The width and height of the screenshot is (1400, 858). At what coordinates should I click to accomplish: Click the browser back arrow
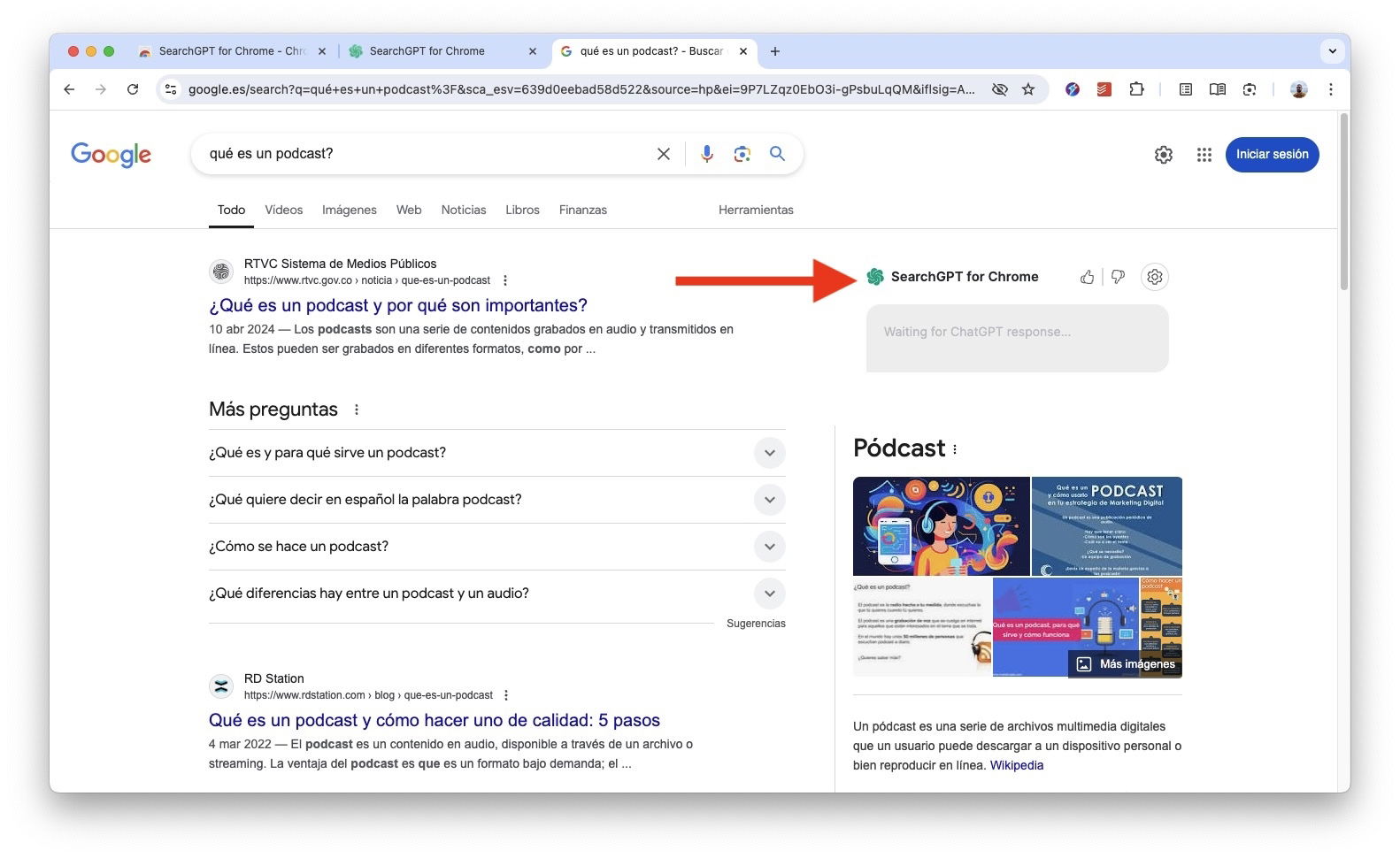[69, 89]
